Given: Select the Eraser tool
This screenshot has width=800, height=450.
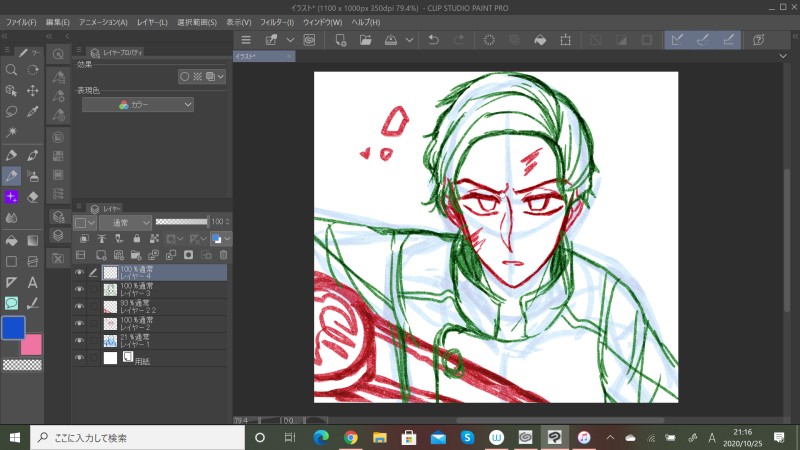Looking at the screenshot, I should point(33,197).
